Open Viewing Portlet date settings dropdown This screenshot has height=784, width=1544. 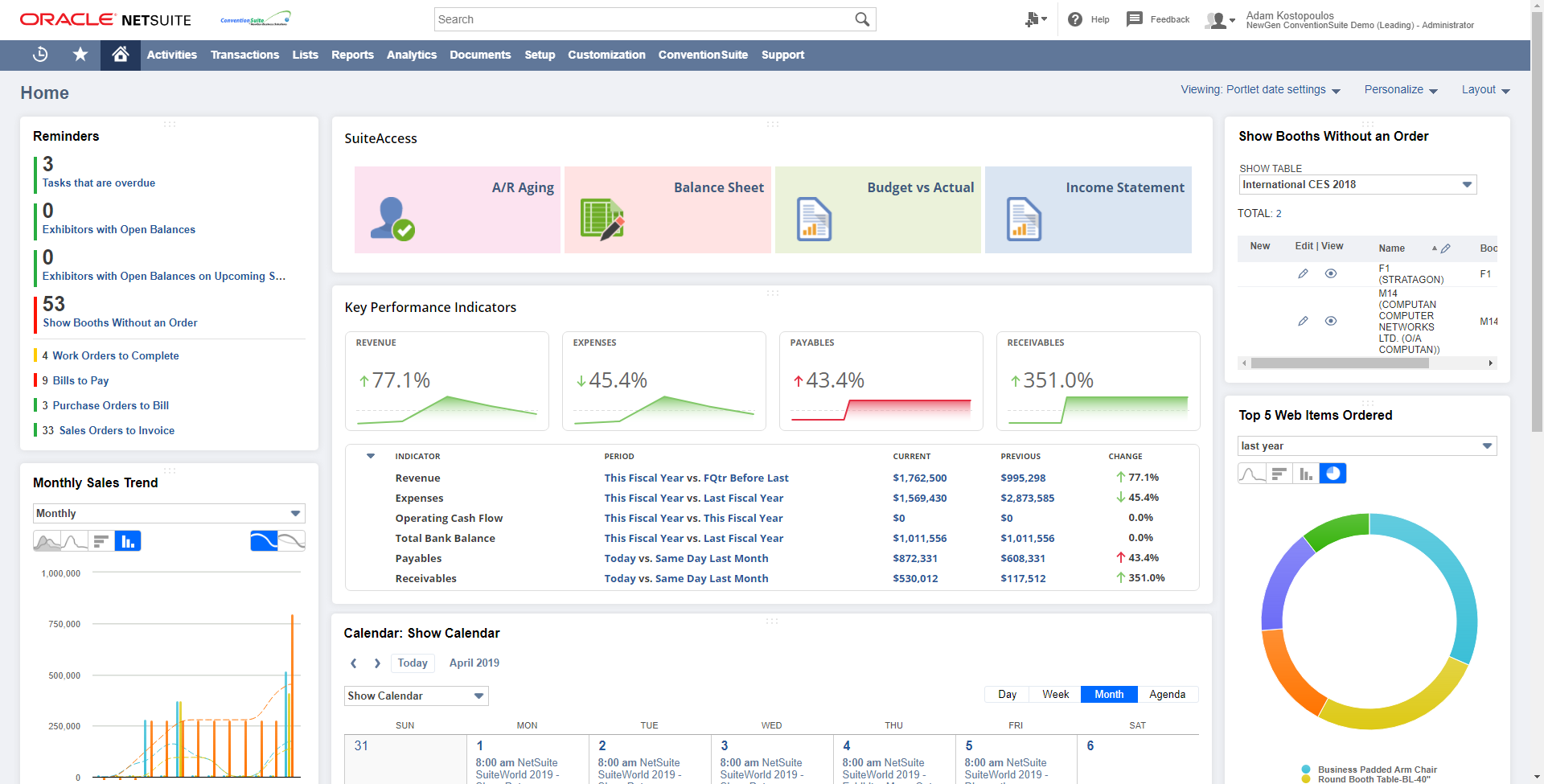(x=1260, y=90)
